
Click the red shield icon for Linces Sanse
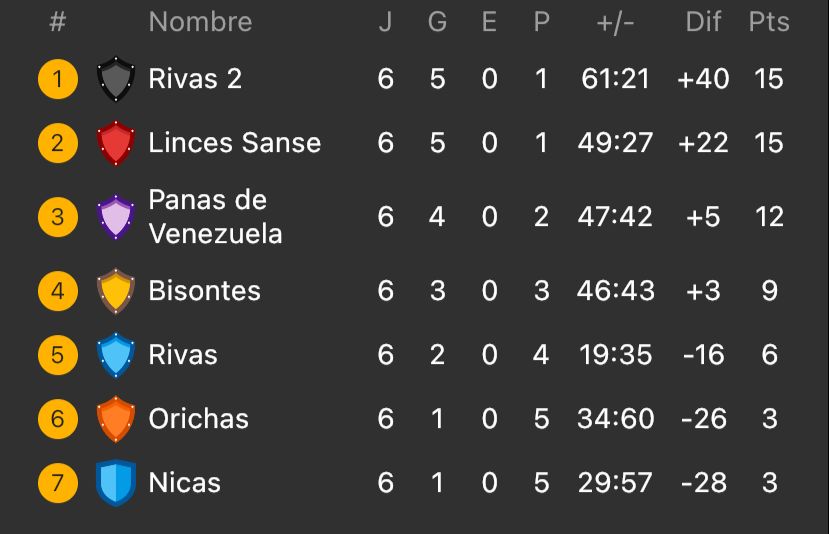[116, 143]
